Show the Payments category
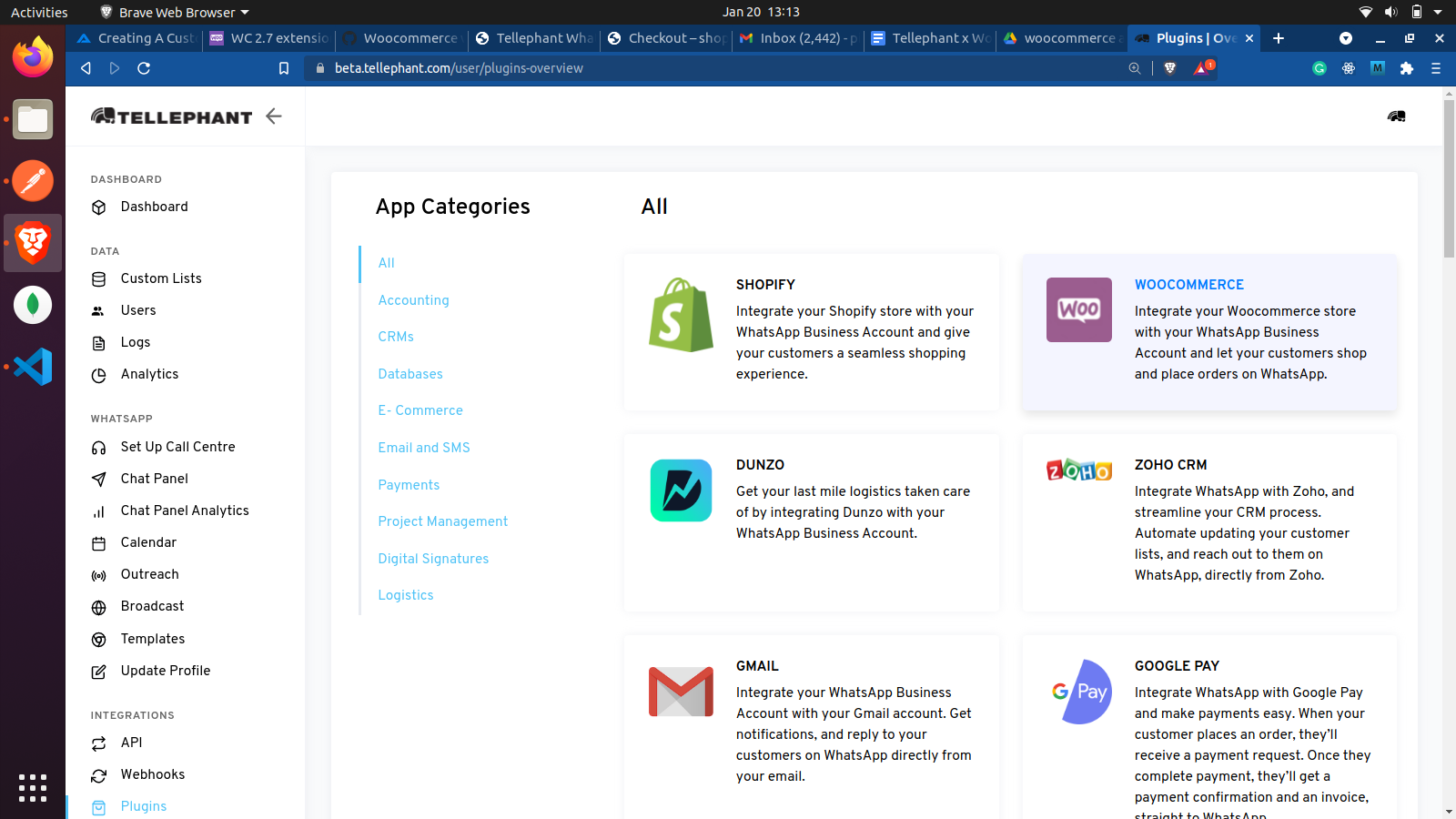This screenshot has width=1456, height=819. click(409, 485)
